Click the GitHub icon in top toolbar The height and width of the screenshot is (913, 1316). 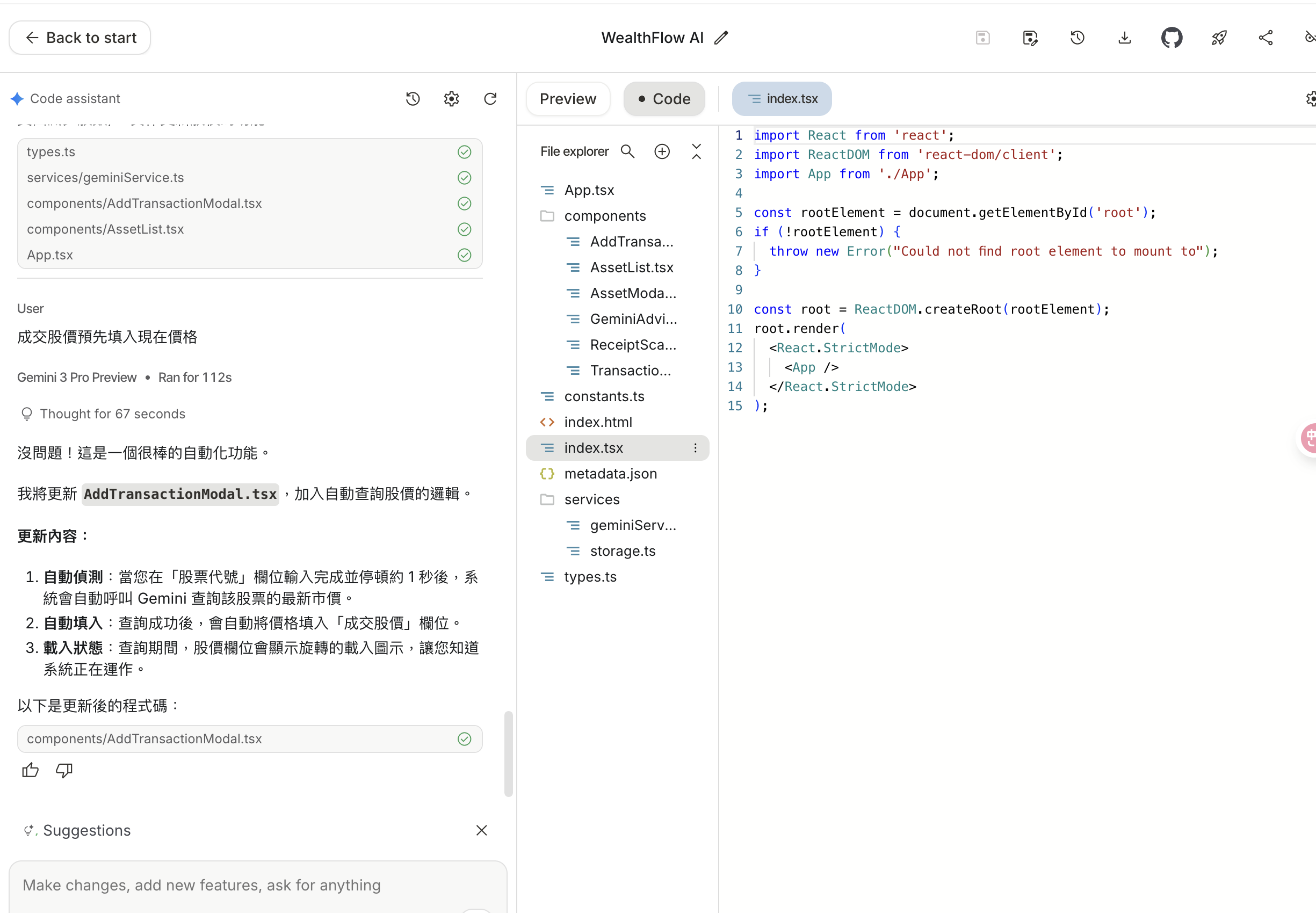(1171, 38)
